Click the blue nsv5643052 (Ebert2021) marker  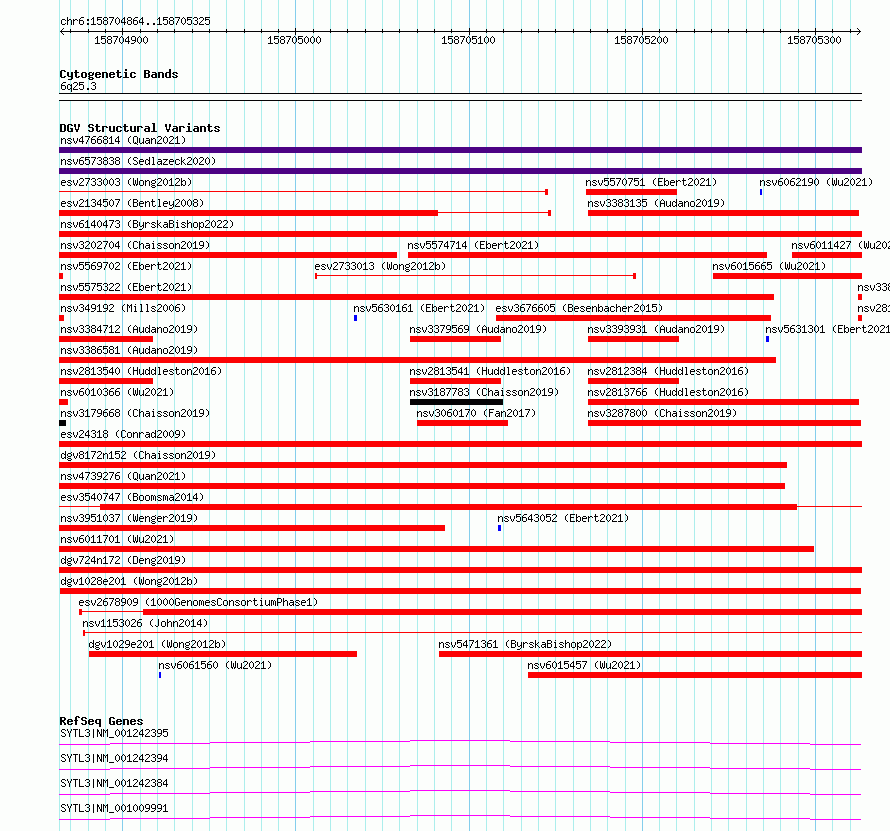pyautogui.click(x=499, y=528)
